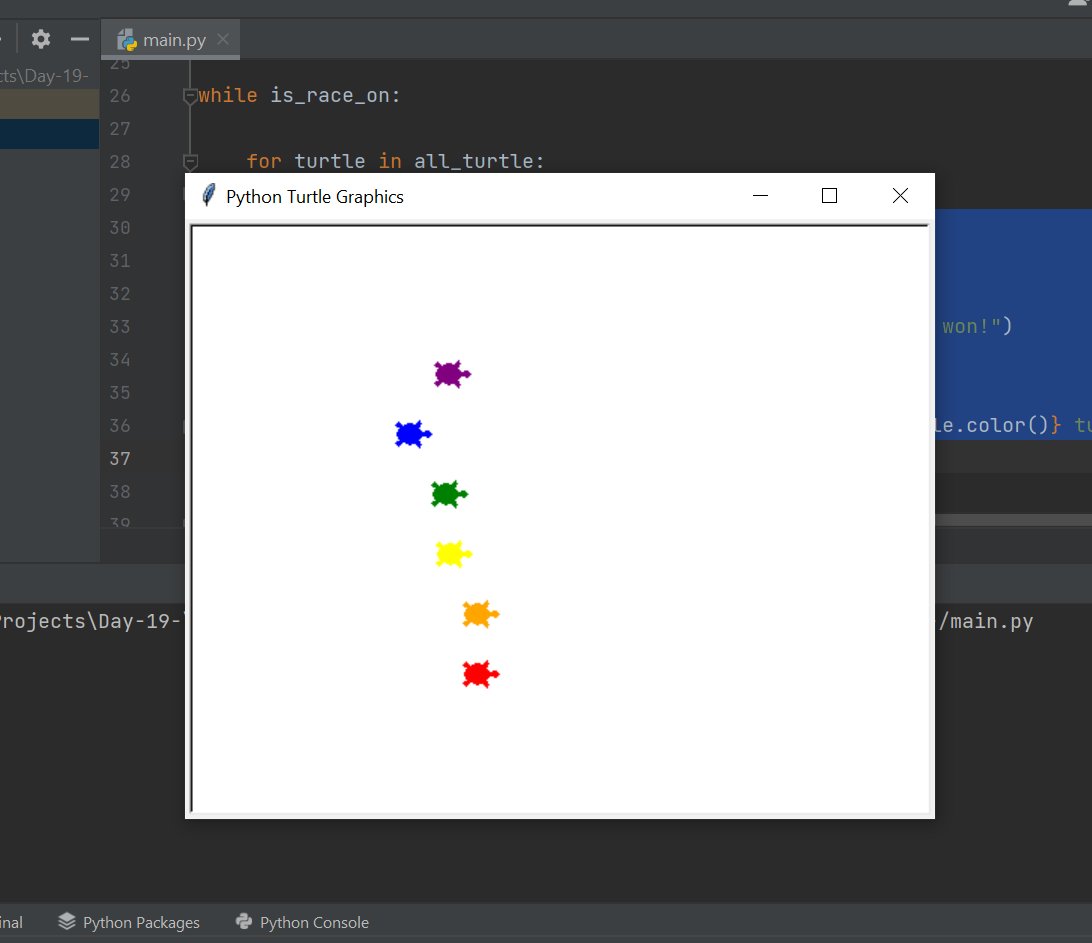This screenshot has height=943, width=1092.
Task: Toggle the Python Console tool window
Action: [302, 922]
